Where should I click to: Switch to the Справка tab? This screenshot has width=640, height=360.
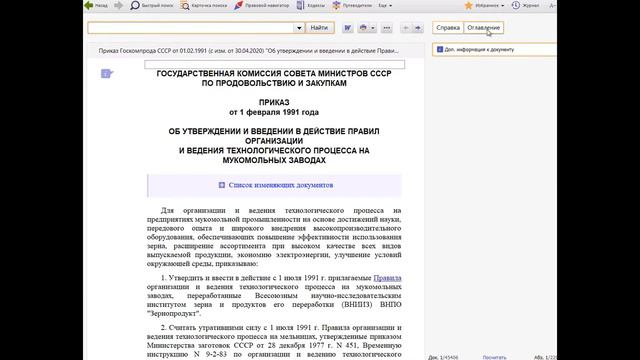coord(448,28)
